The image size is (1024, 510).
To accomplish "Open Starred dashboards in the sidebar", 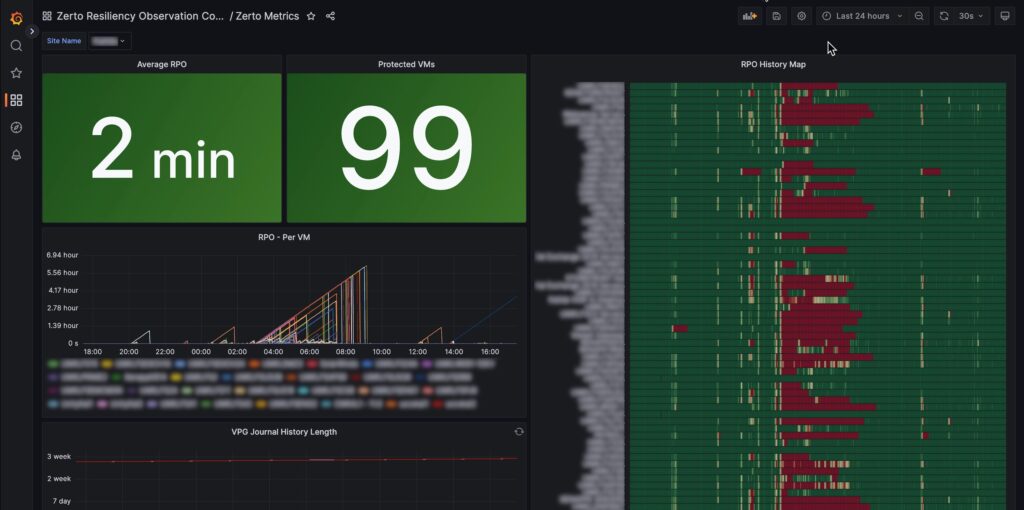I will point(16,73).
